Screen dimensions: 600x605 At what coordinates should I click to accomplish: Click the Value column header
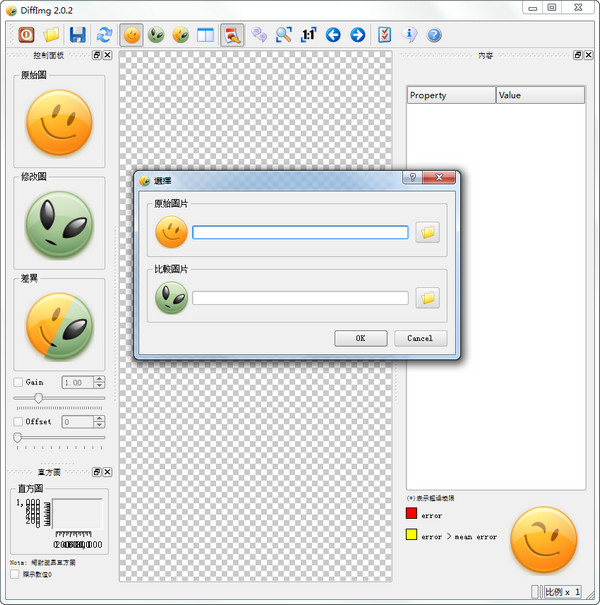click(x=540, y=95)
